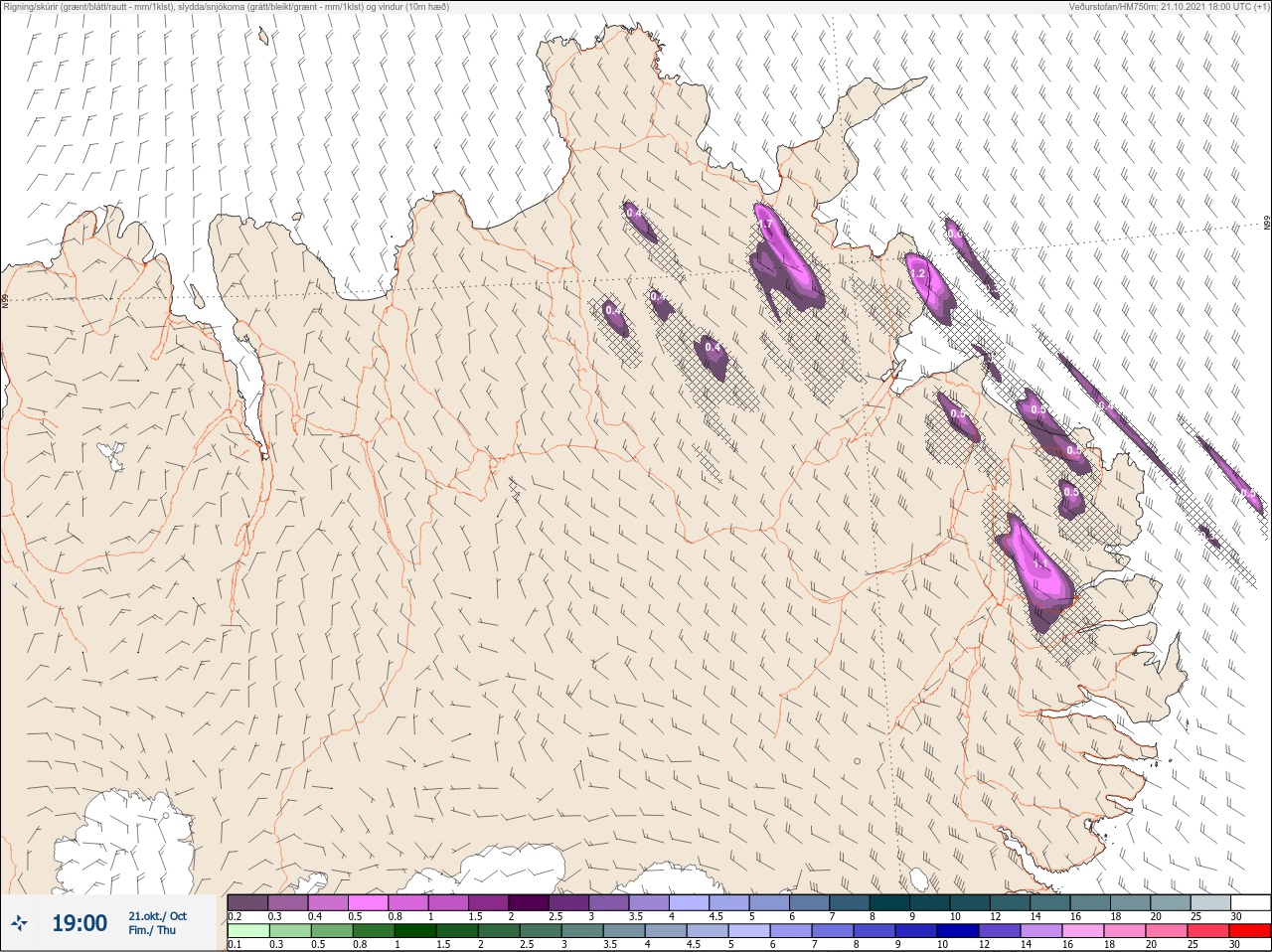Select the red swatch at 30 in lower legend

click(1250, 931)
